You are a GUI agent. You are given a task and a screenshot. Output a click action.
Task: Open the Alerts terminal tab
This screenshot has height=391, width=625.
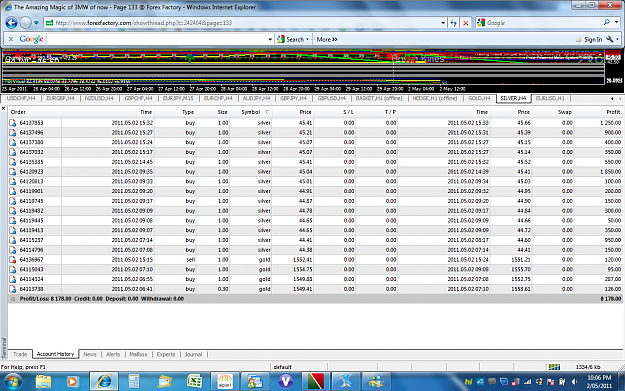tap(113, 354)
